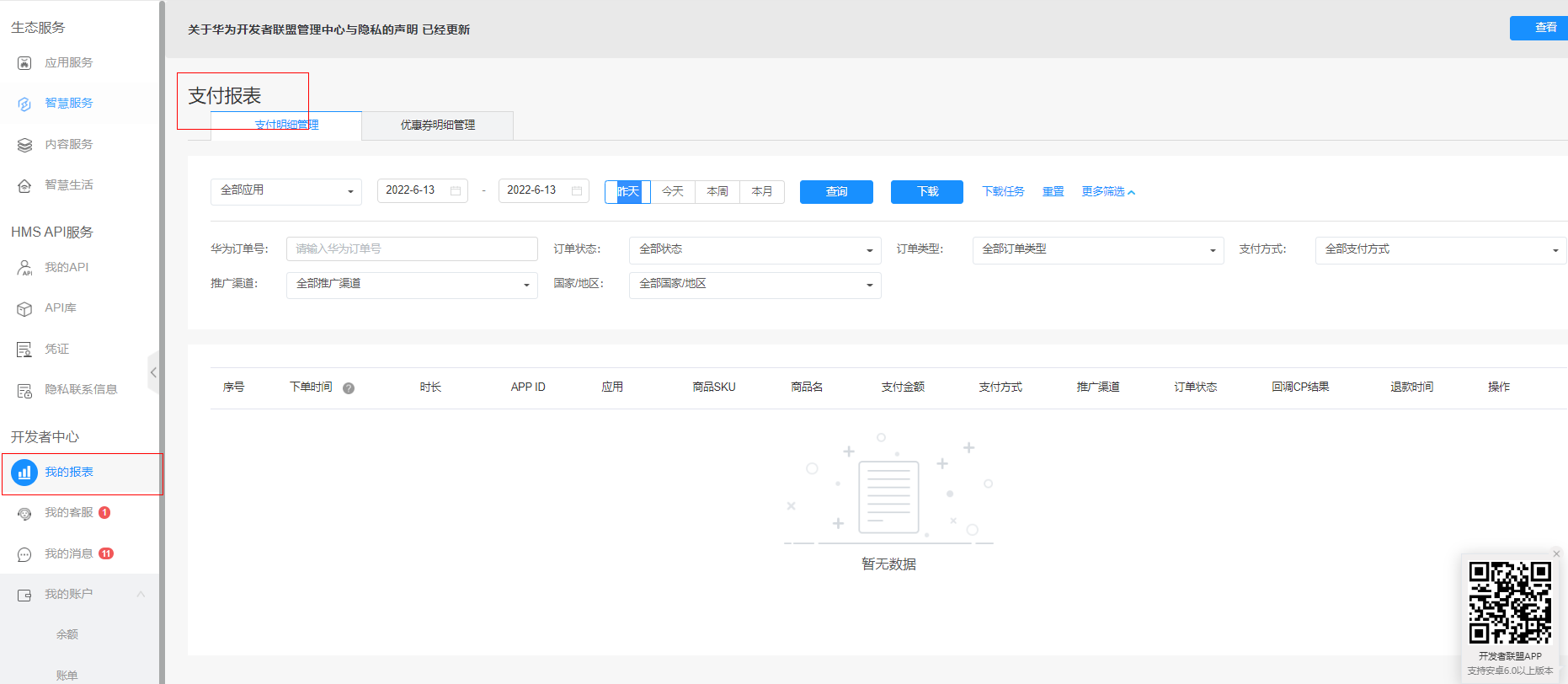
Task: Click the 回调CP结果 column header
Action: tap(1300, 387)
